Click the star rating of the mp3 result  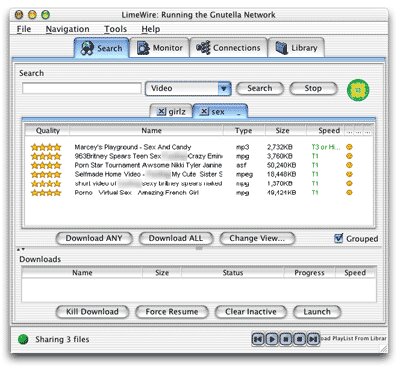pos(46,147)
